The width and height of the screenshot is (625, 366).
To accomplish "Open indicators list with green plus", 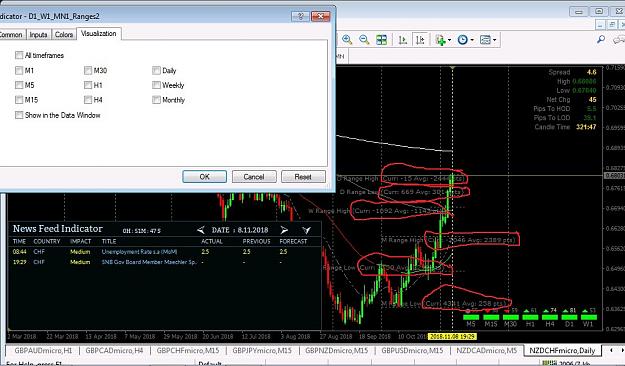I will coord(440,39).
